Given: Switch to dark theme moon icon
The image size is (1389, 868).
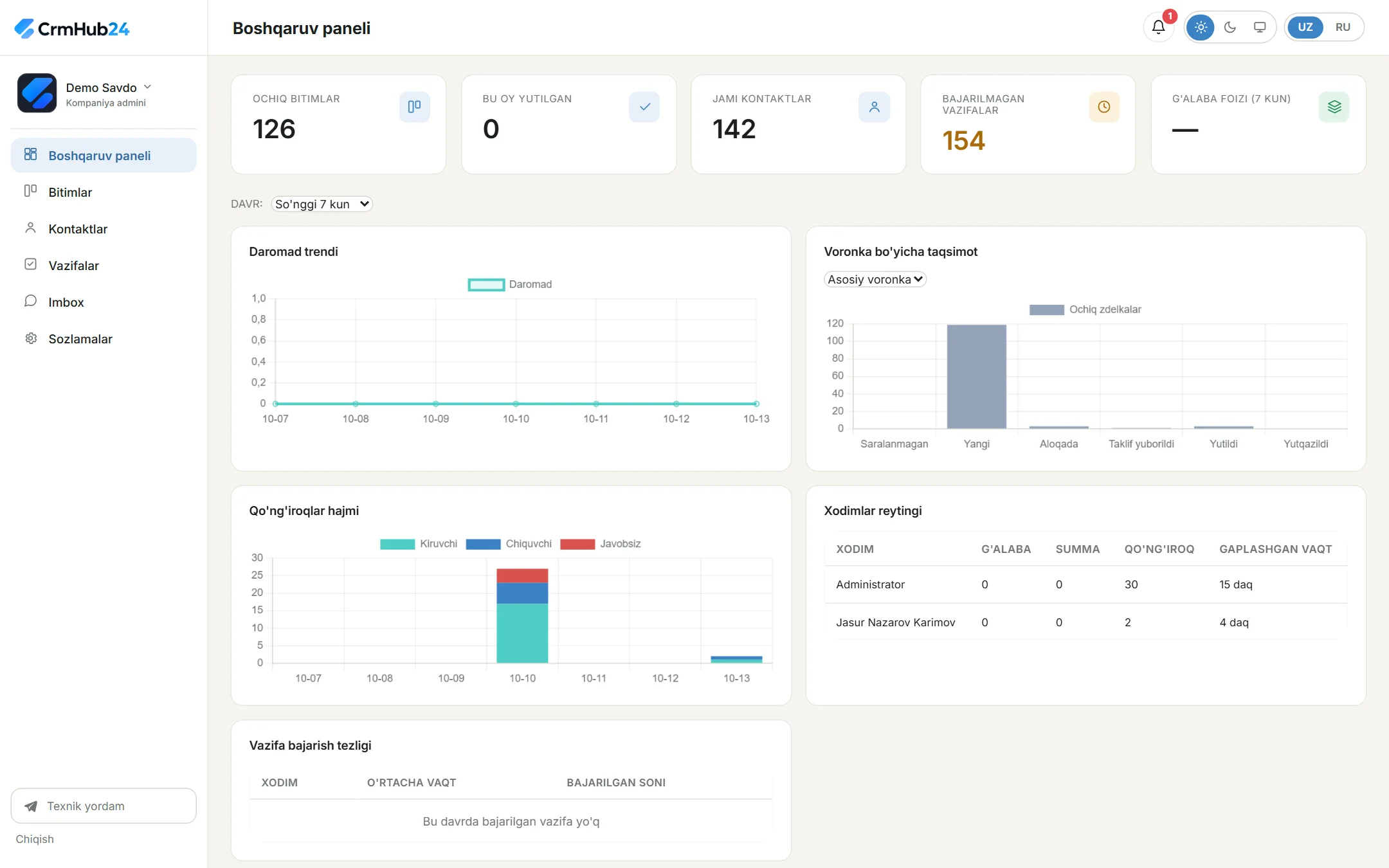Looking at the screenshot, I should [x=1230, y=27].
